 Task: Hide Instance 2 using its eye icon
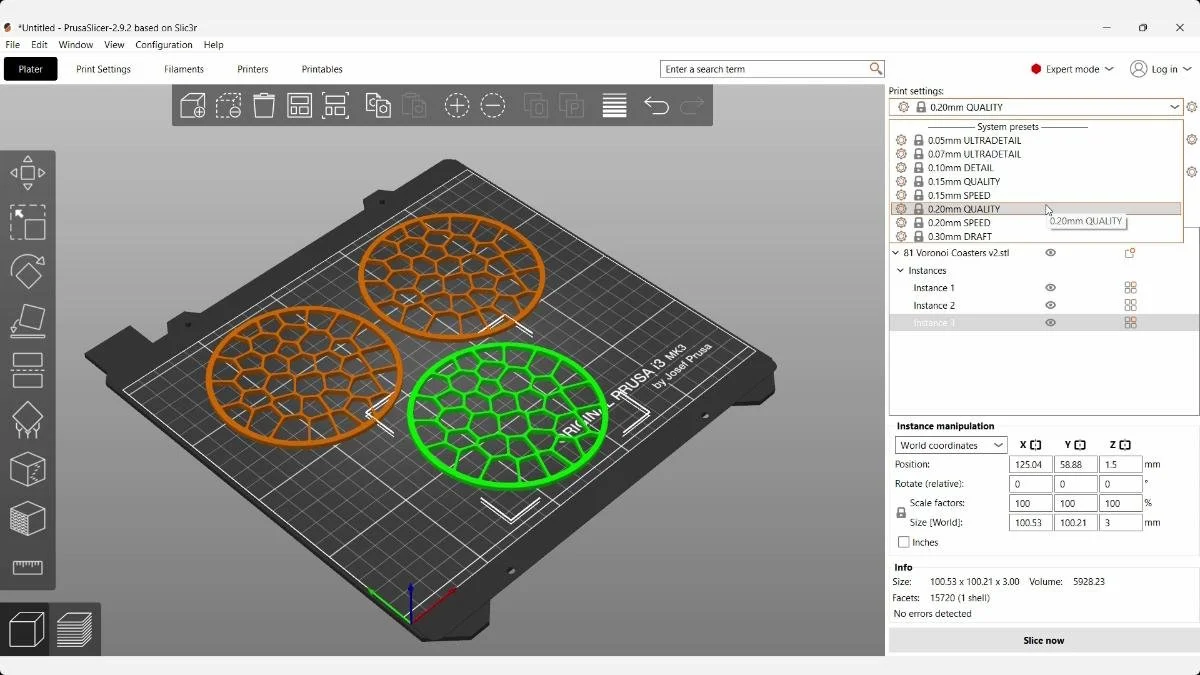[1050, 305]
